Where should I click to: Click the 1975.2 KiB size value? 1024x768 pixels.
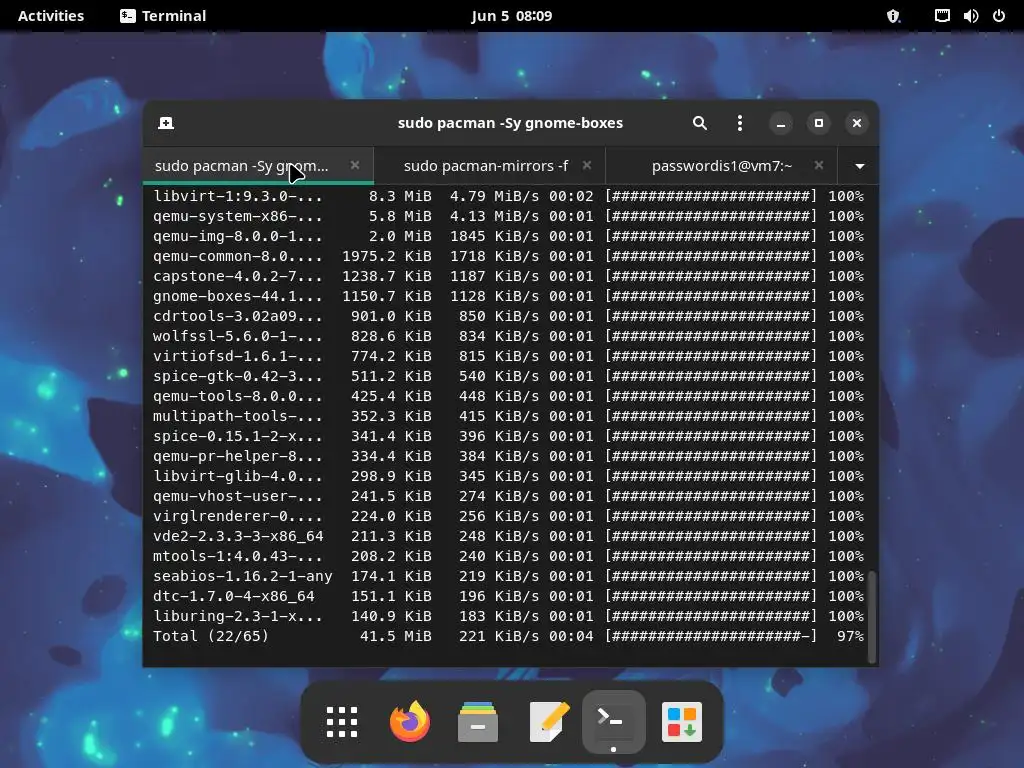[387, 256]
